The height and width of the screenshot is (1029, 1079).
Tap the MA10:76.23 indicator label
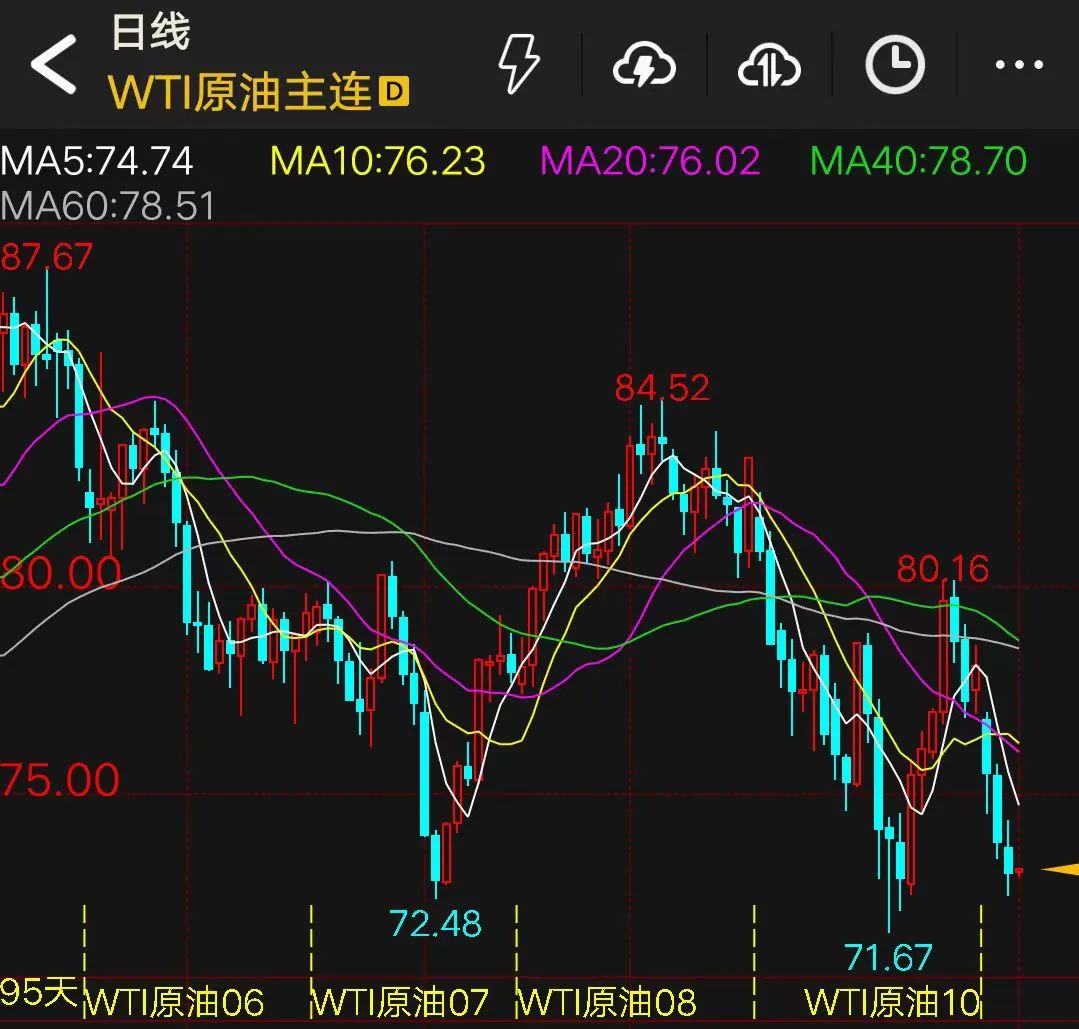[x=378, y=161]
